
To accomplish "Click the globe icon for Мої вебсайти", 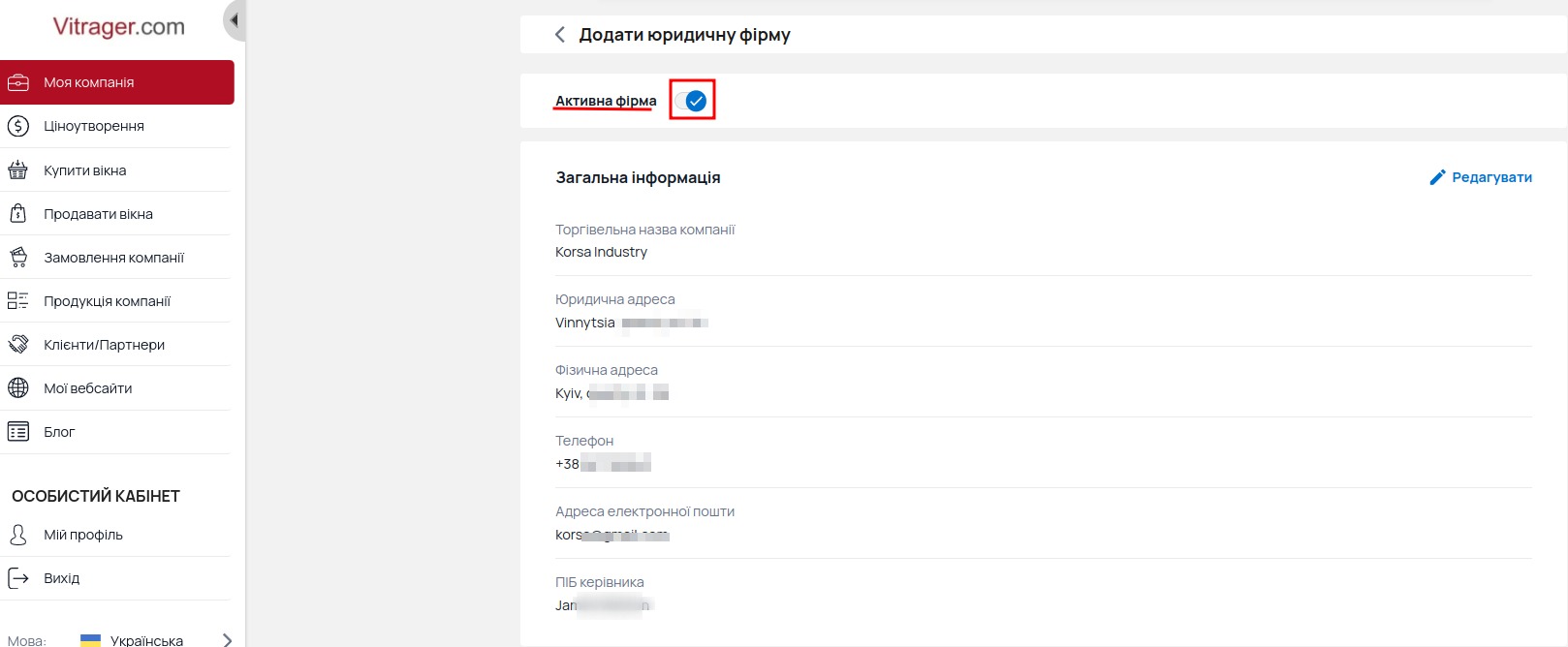I will click(18, 388).
